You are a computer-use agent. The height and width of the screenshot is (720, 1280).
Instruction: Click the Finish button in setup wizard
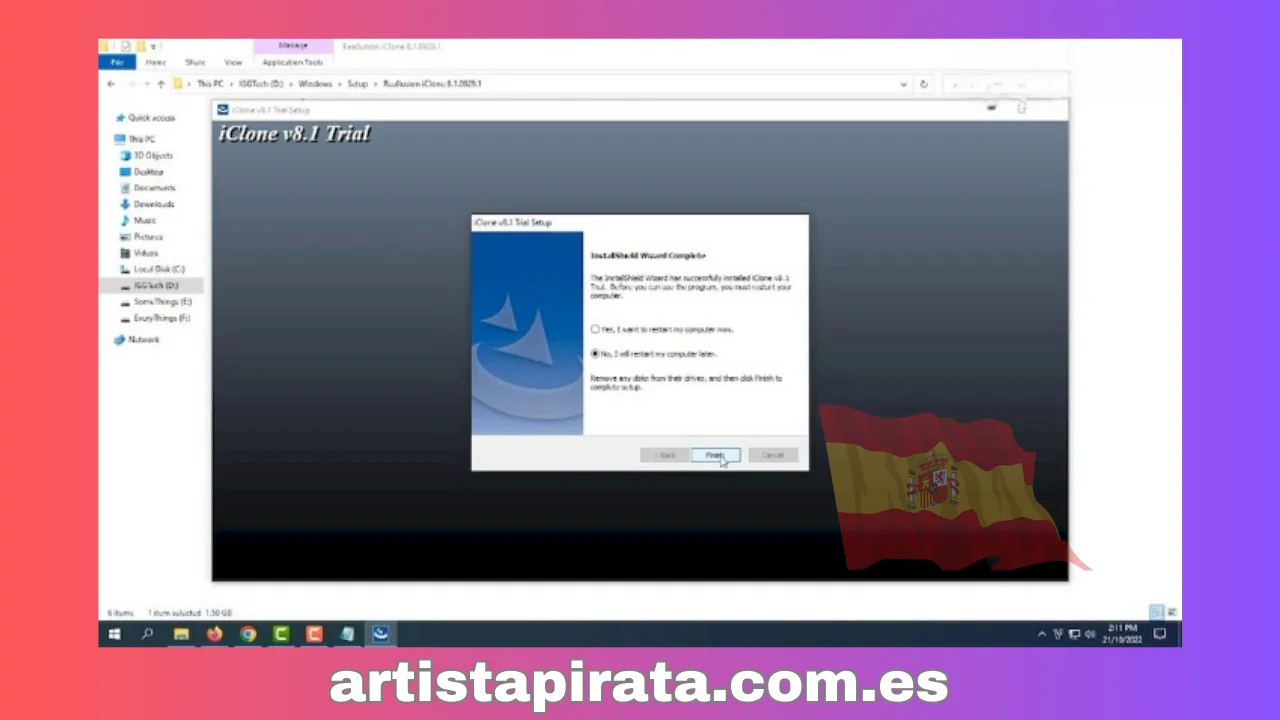[715, 455]
